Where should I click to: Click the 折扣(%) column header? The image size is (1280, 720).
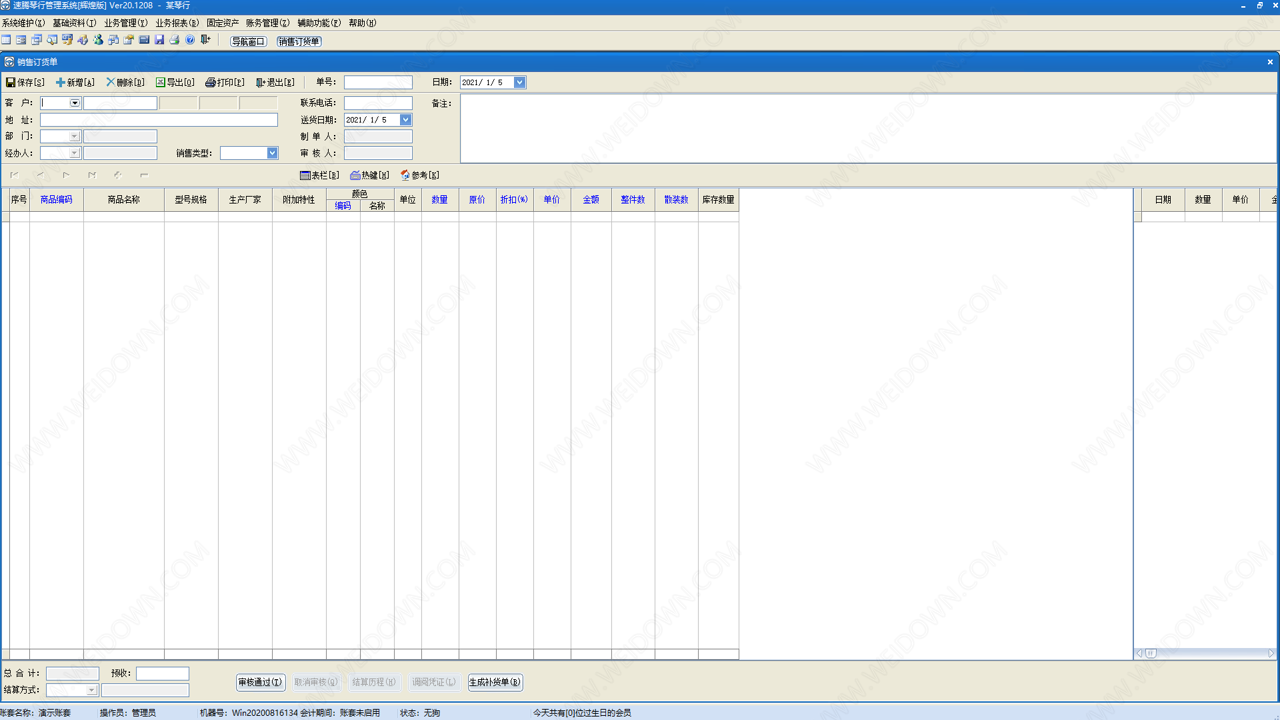pyautogui.click(x=514, y=200)
